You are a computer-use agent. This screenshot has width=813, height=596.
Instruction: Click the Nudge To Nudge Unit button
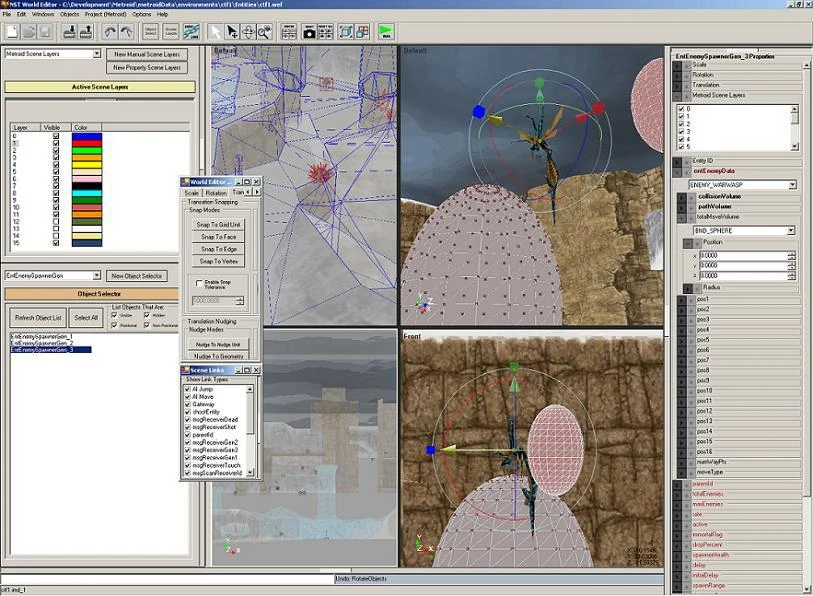click(x=218, y=344)
